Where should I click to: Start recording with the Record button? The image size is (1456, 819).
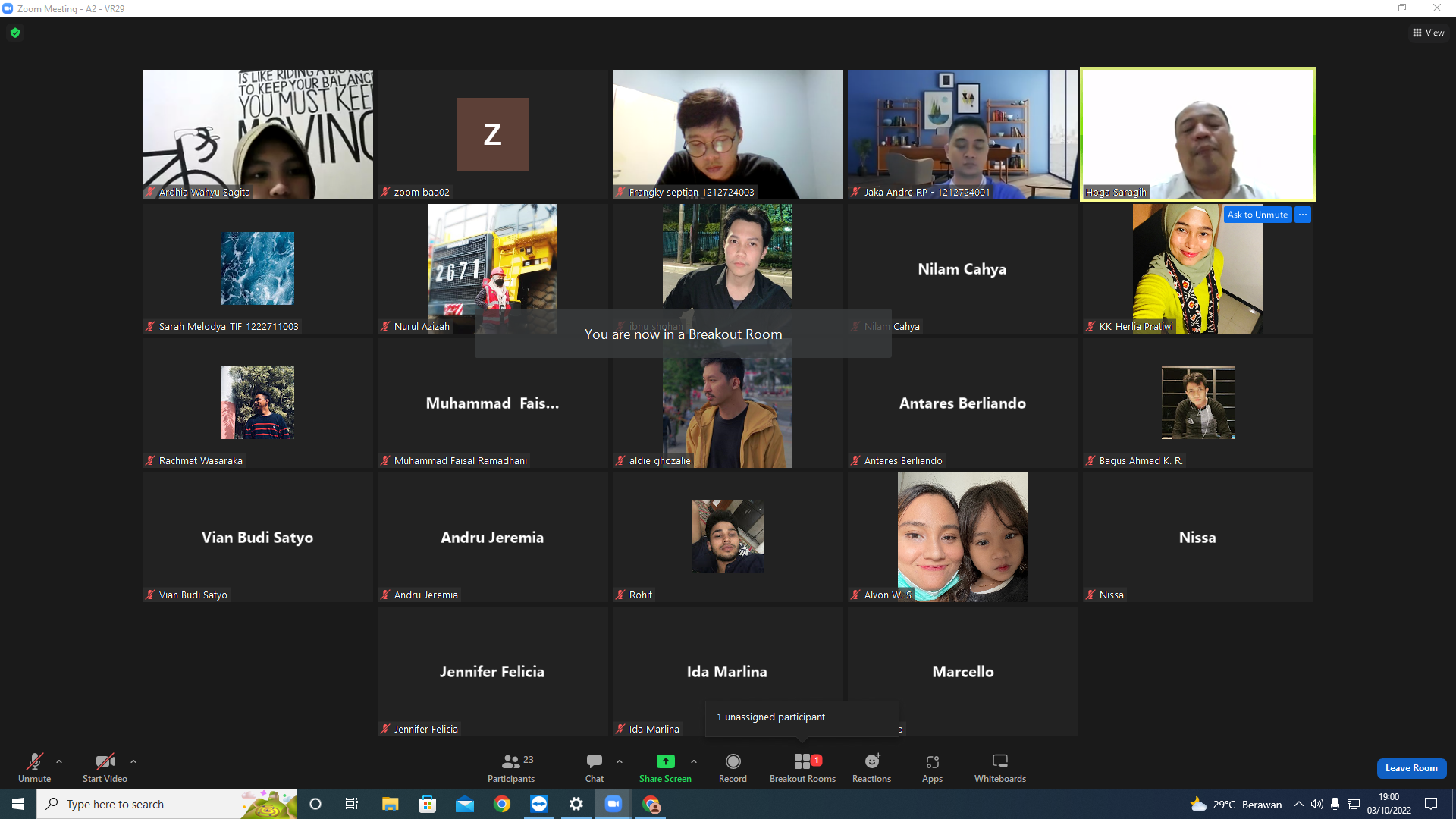click(x=733, y=767)
